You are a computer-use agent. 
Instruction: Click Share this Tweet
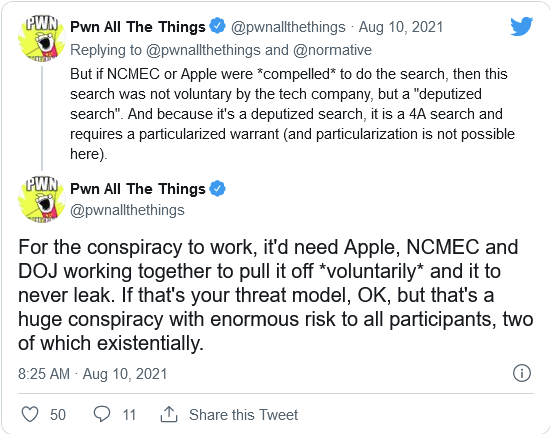[x=243, y=415]
